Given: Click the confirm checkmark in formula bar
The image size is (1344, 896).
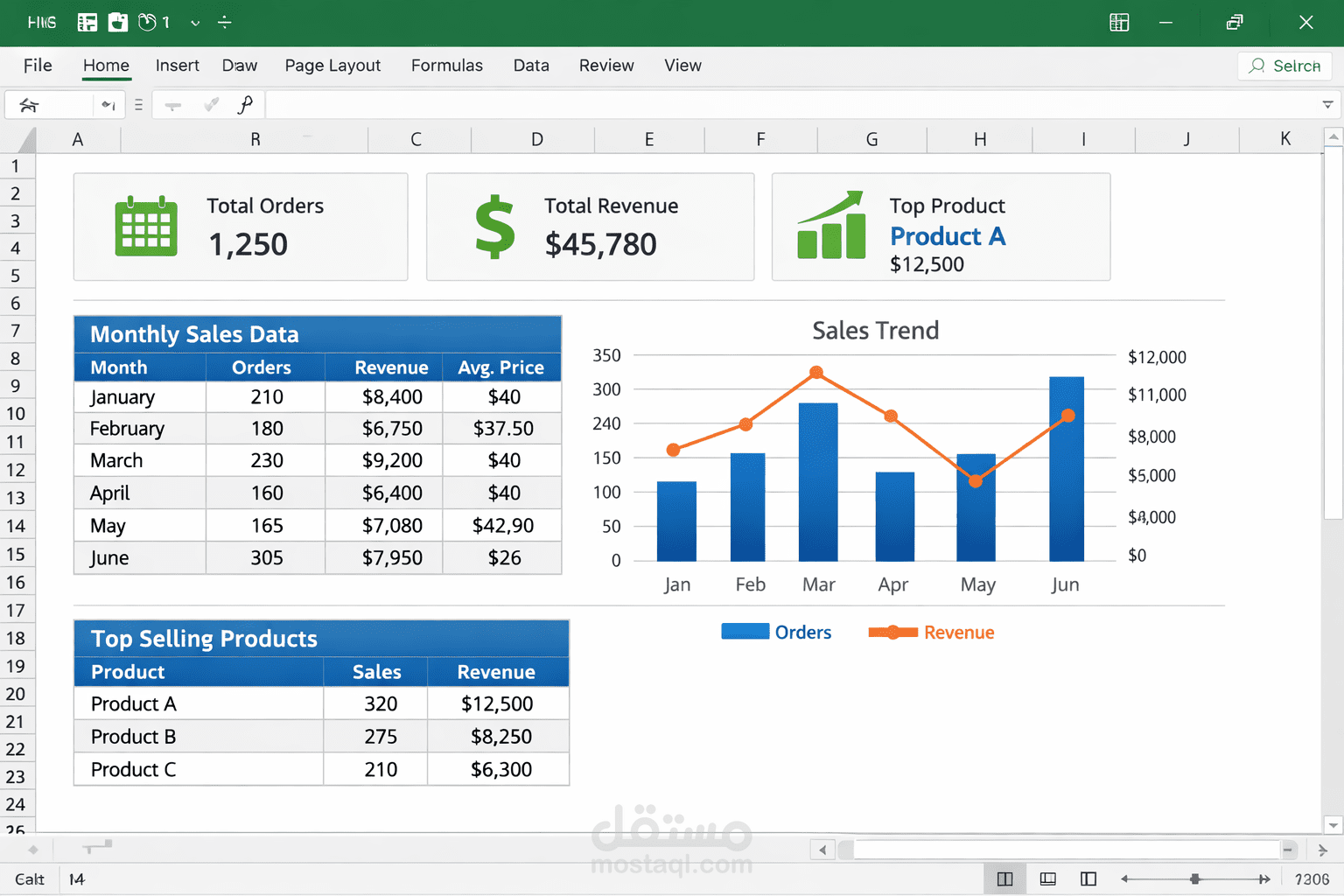Looking at the screenshot, I should click(x=211, y=105).
